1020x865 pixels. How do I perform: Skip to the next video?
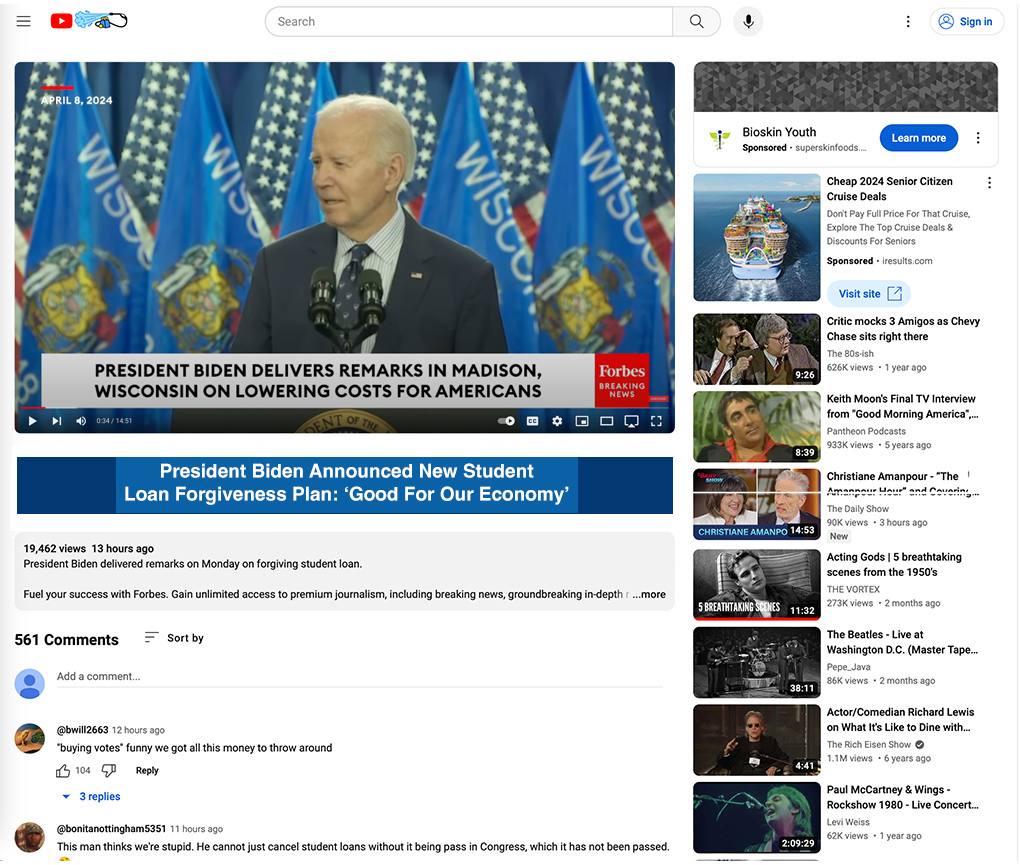(x=57, y=421)
